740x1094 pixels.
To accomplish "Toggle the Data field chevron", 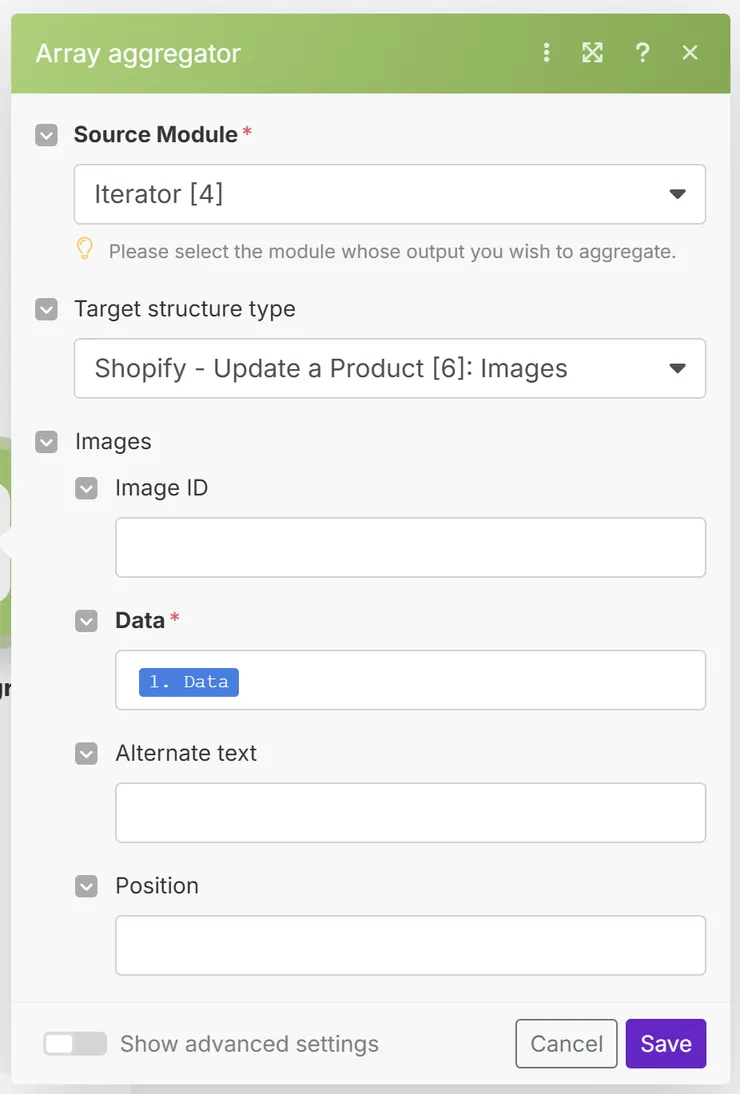I will point(87,621).
